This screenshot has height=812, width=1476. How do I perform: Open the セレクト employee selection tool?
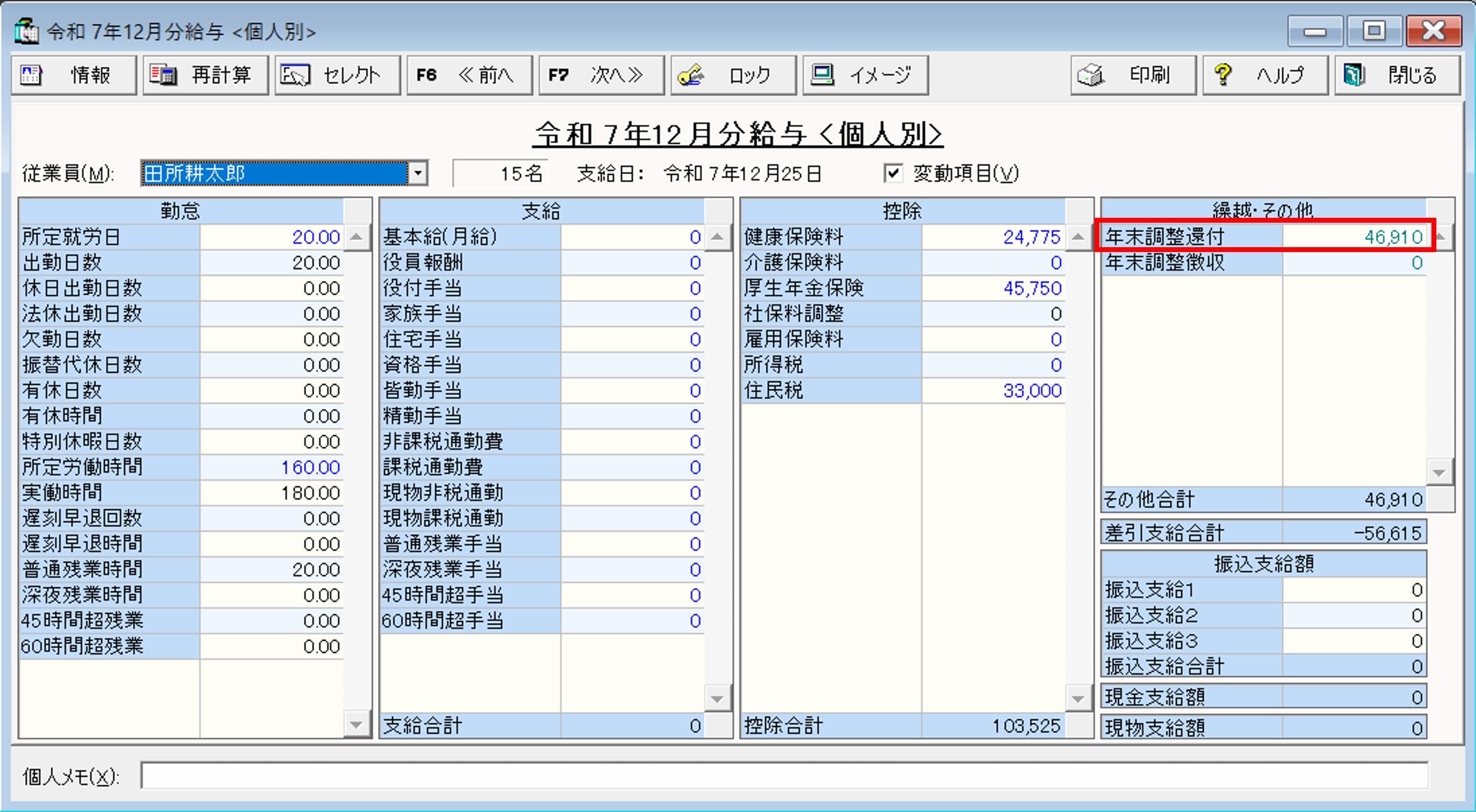point(337,74)
